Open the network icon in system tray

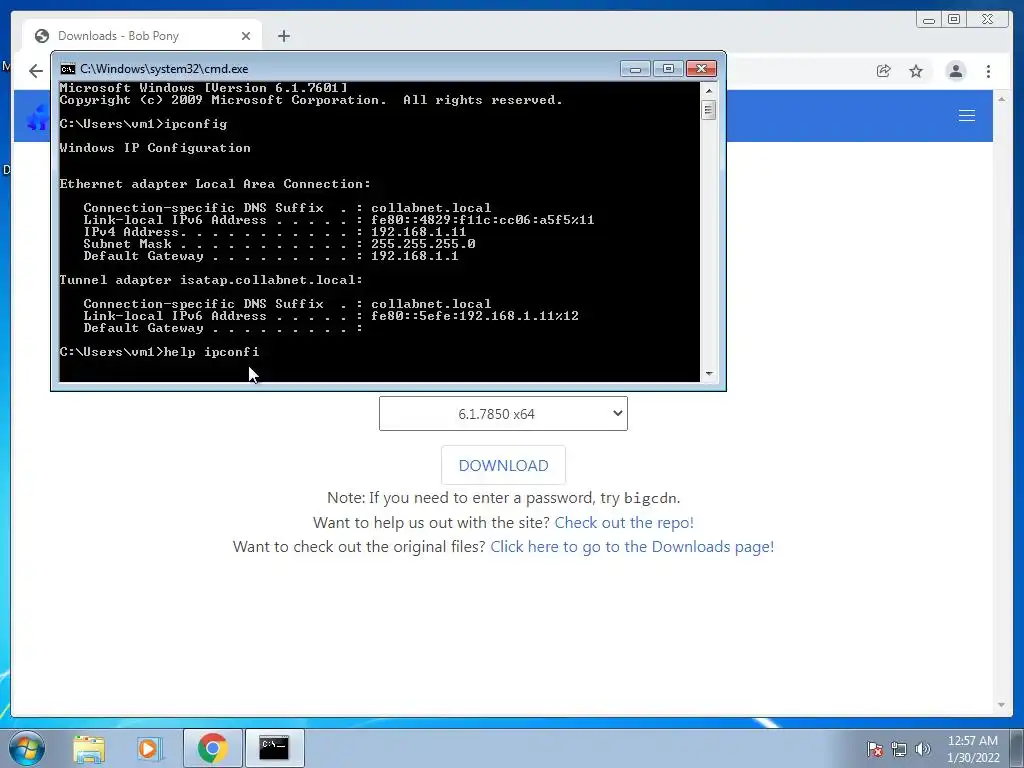tap(899, 749)
